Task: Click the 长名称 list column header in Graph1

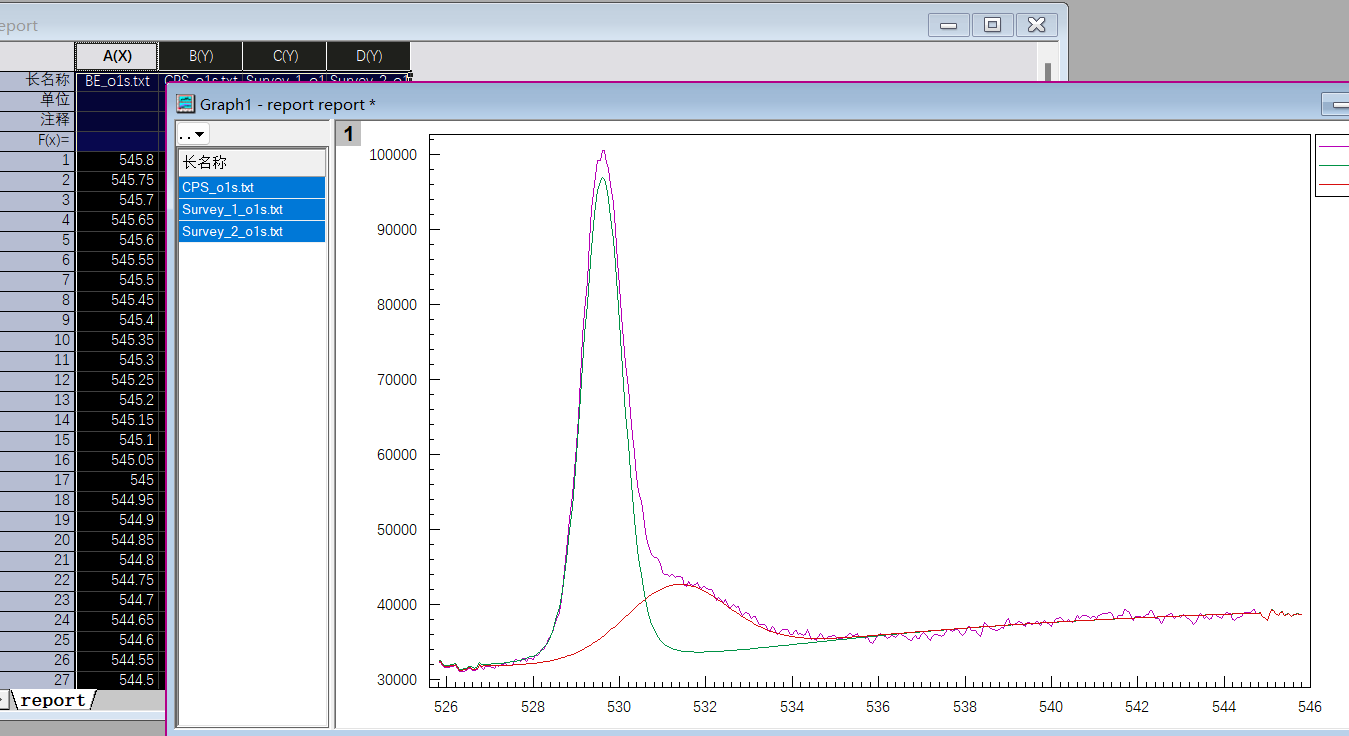Action: [x=252, y=162]
